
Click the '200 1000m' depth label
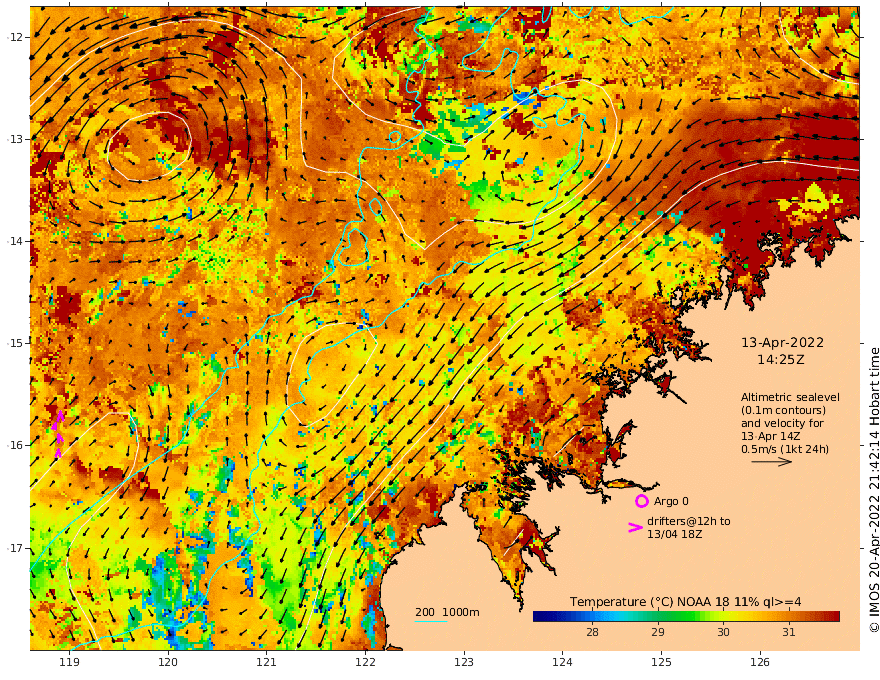point(447,612)
